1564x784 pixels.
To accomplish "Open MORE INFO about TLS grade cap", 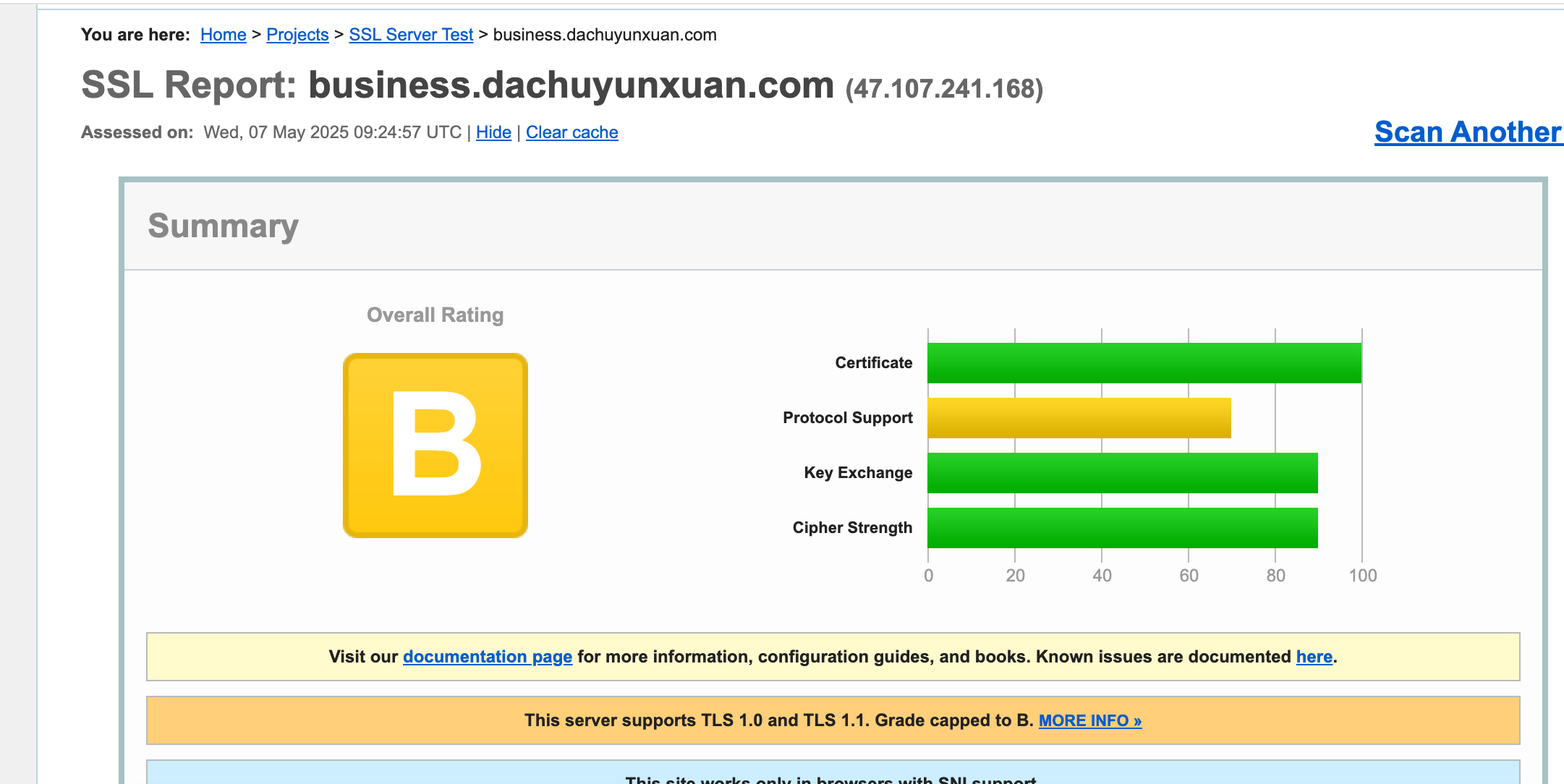I will 1090,720.
